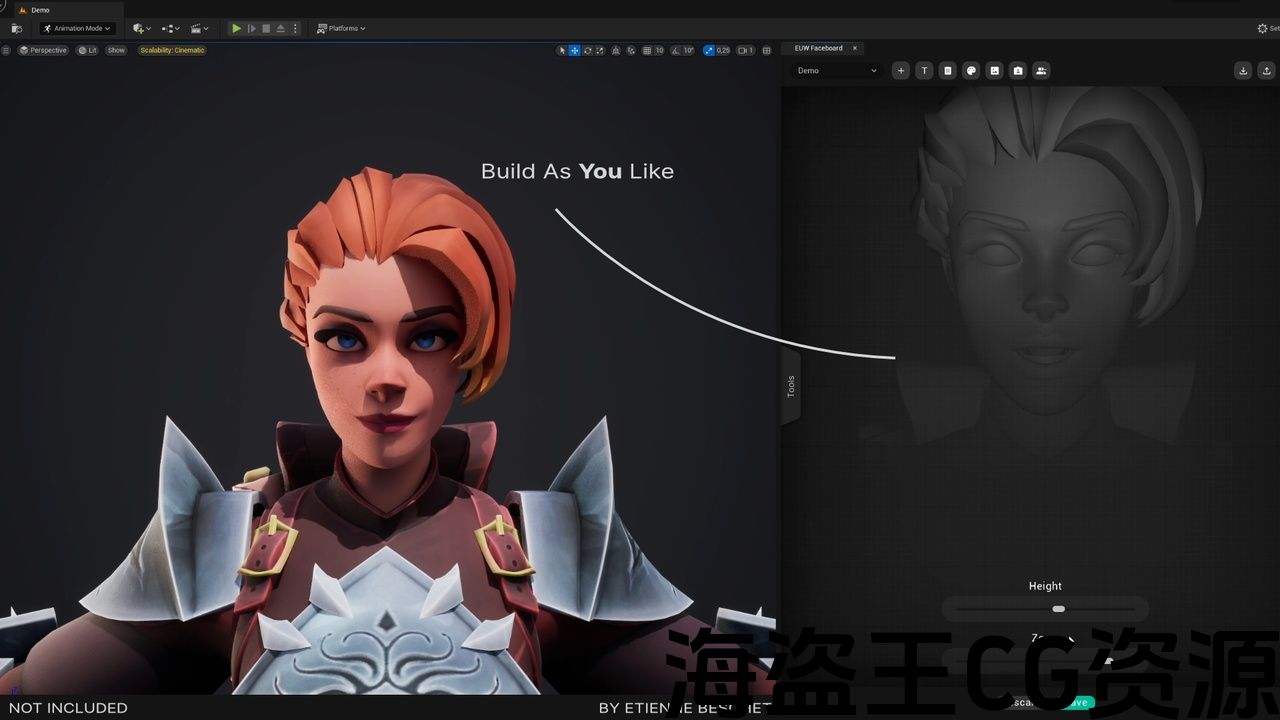Click the download icon in Faceboard
Screen dimensions: 1280x720
click(1243, 70)
